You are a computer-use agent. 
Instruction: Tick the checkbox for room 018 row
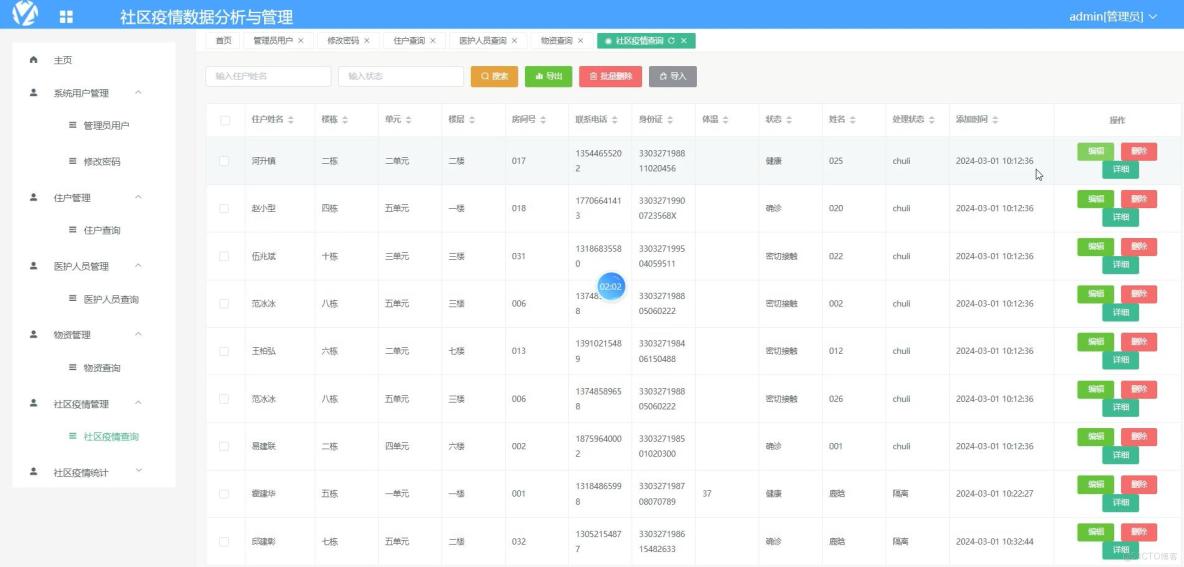pyautogui.click(x=224, y=208)
